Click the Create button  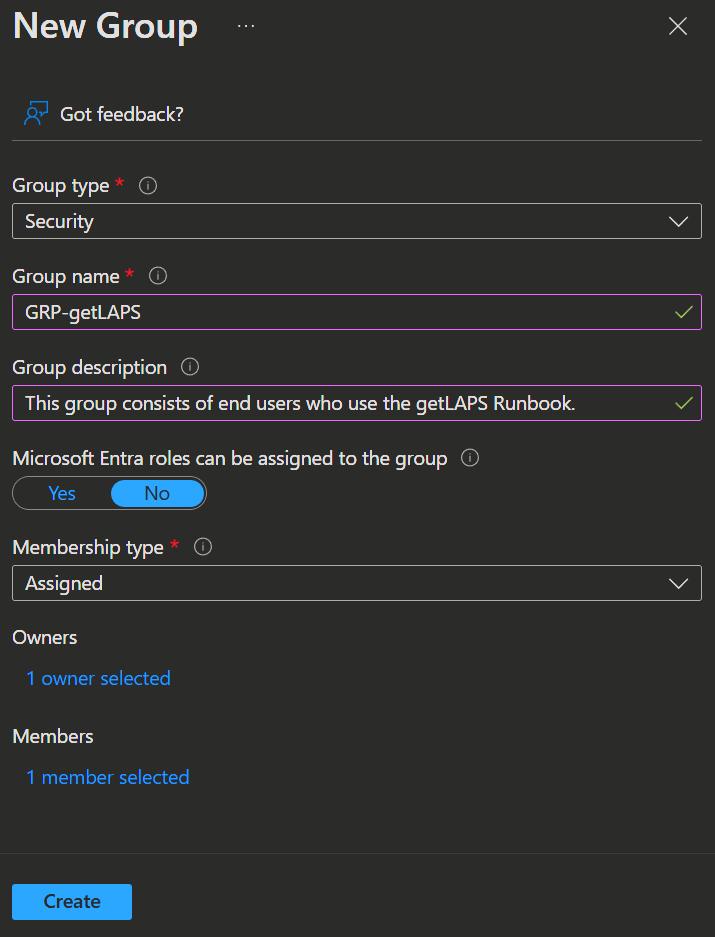(x=72, y=901)
